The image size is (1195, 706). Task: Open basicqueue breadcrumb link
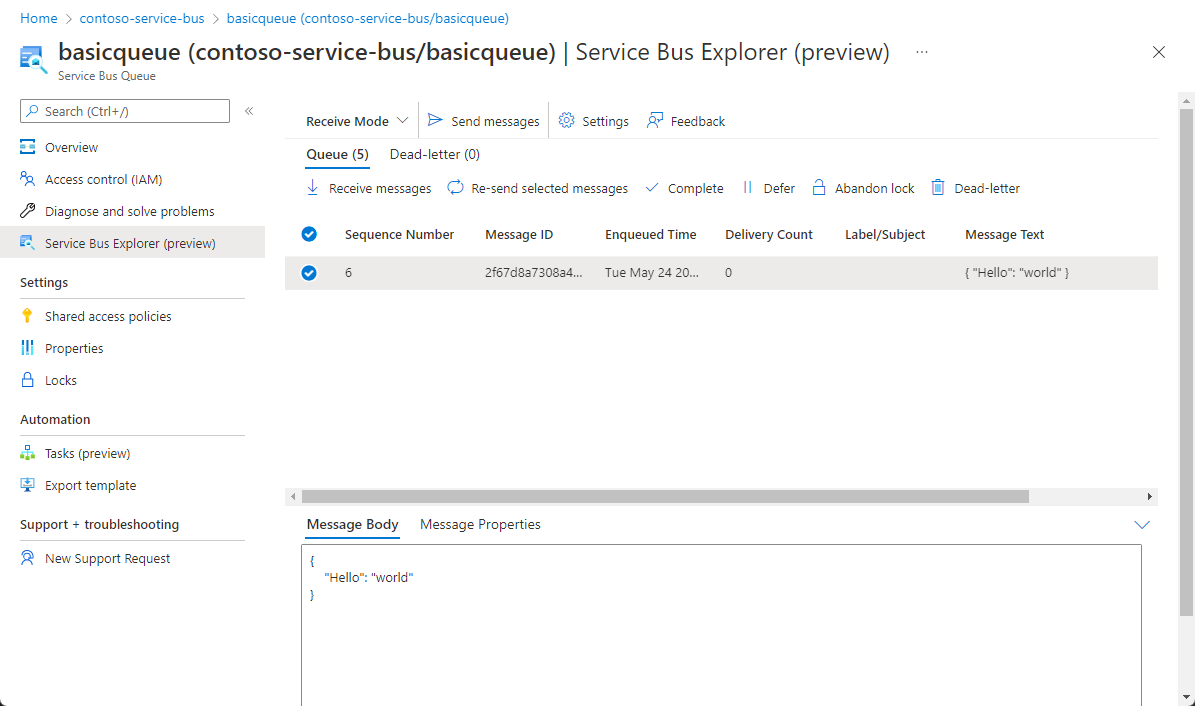pos(368,18)
